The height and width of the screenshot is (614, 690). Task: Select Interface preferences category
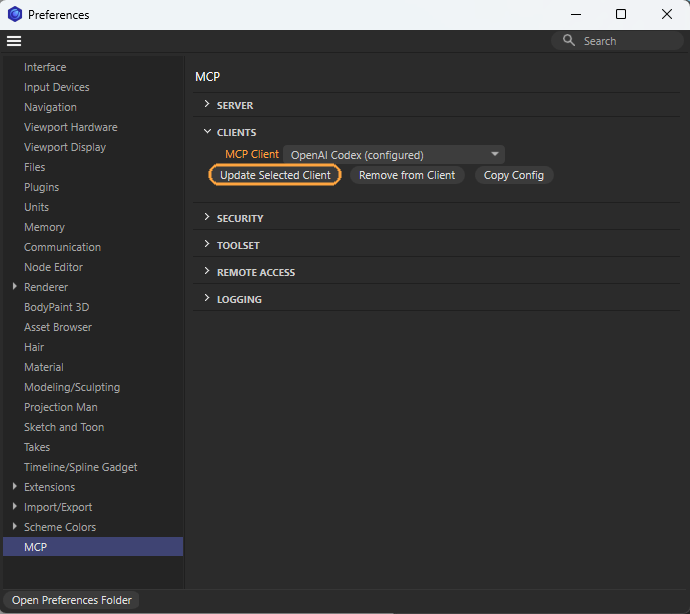45,67
